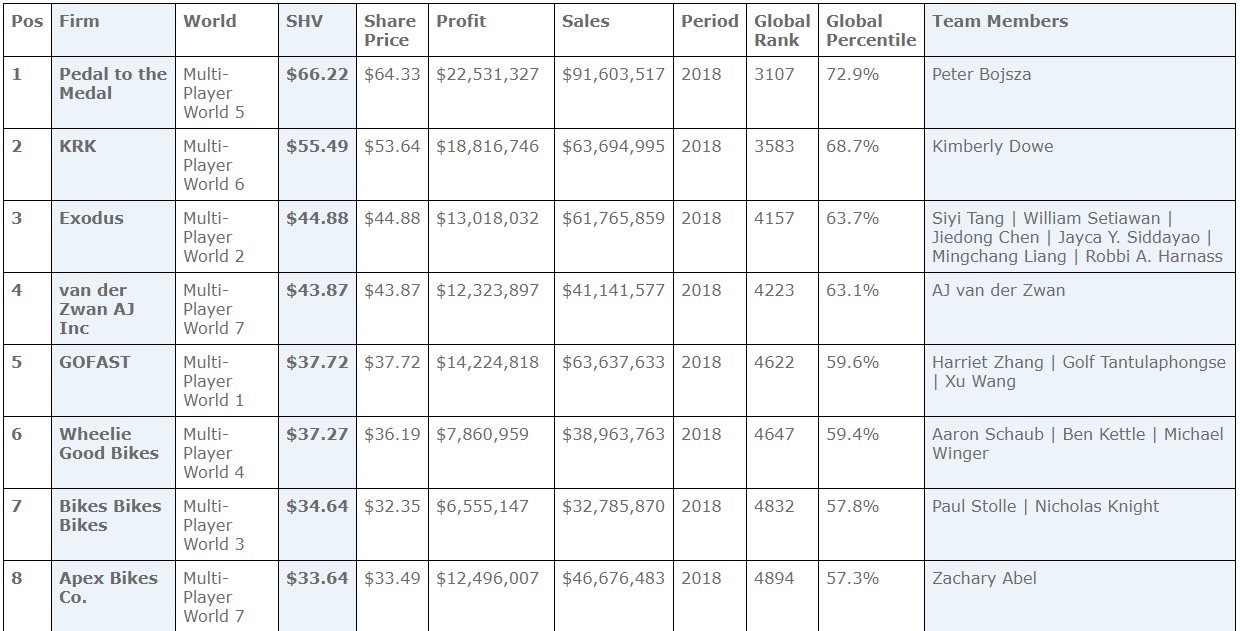Click the Global Percentile column header

click(x=870, y=30)
